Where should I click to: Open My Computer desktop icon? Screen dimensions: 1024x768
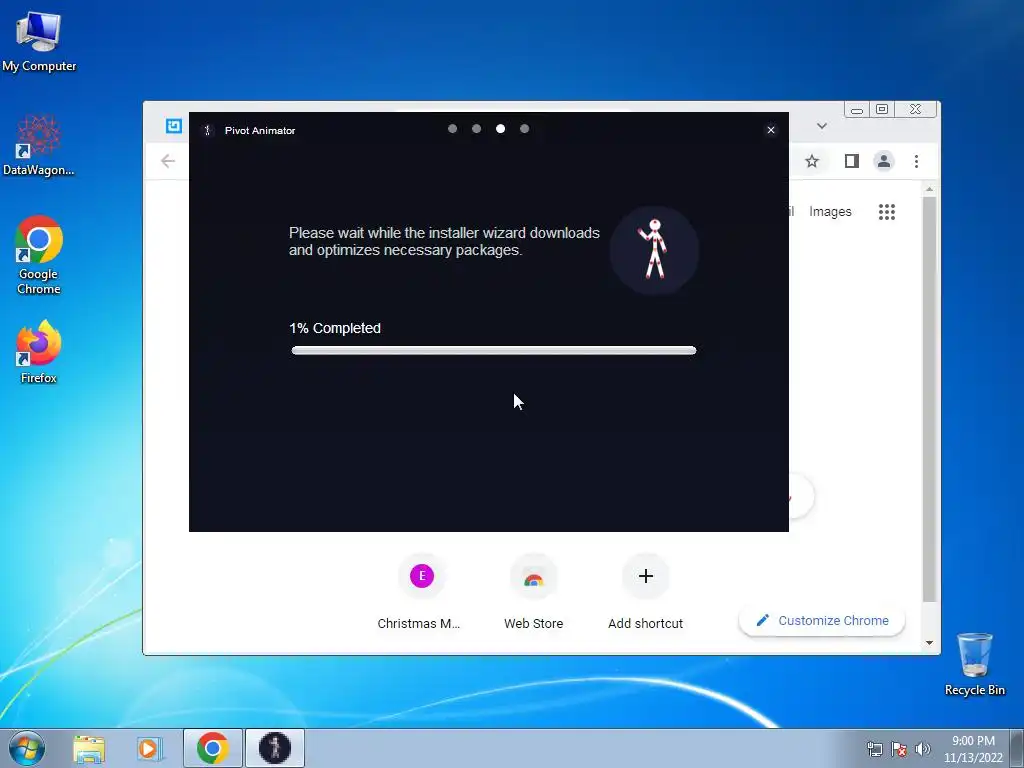[x=39, y=41]
